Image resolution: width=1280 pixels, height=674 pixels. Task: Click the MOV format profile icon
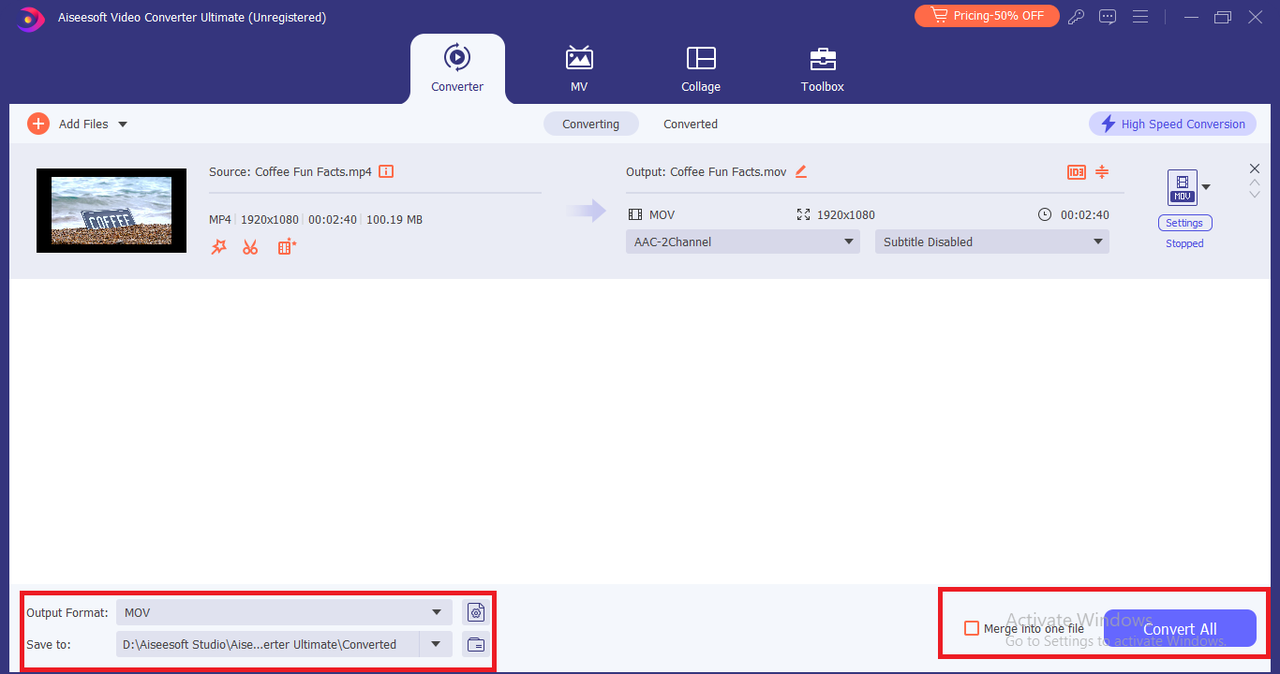coord(1182,187)
